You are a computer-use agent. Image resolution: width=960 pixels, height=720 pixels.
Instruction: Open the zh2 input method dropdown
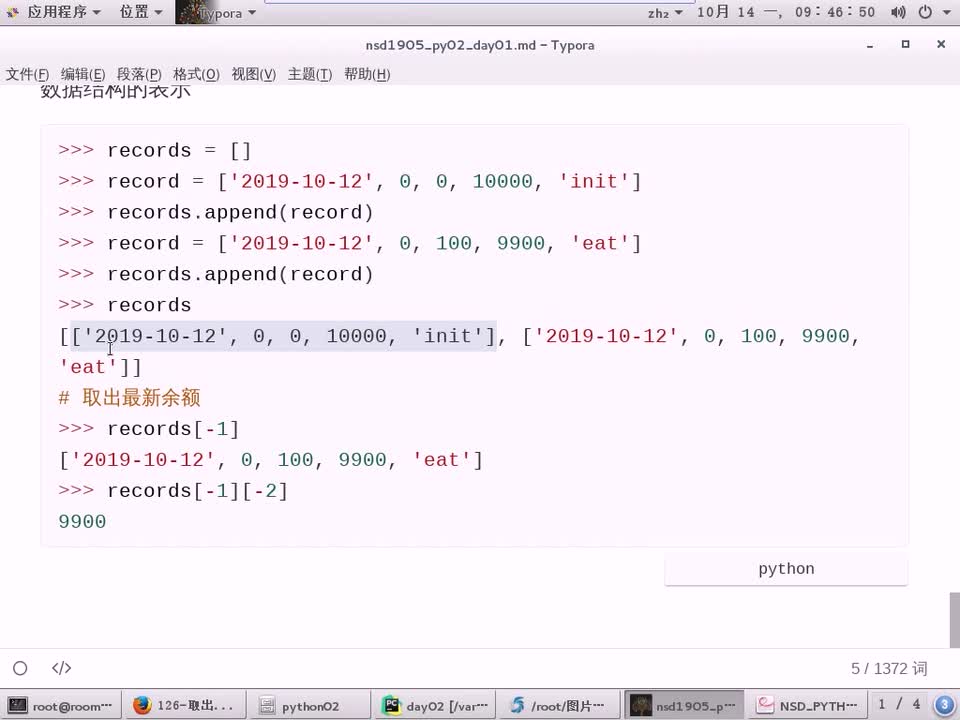tap(664, 13)
